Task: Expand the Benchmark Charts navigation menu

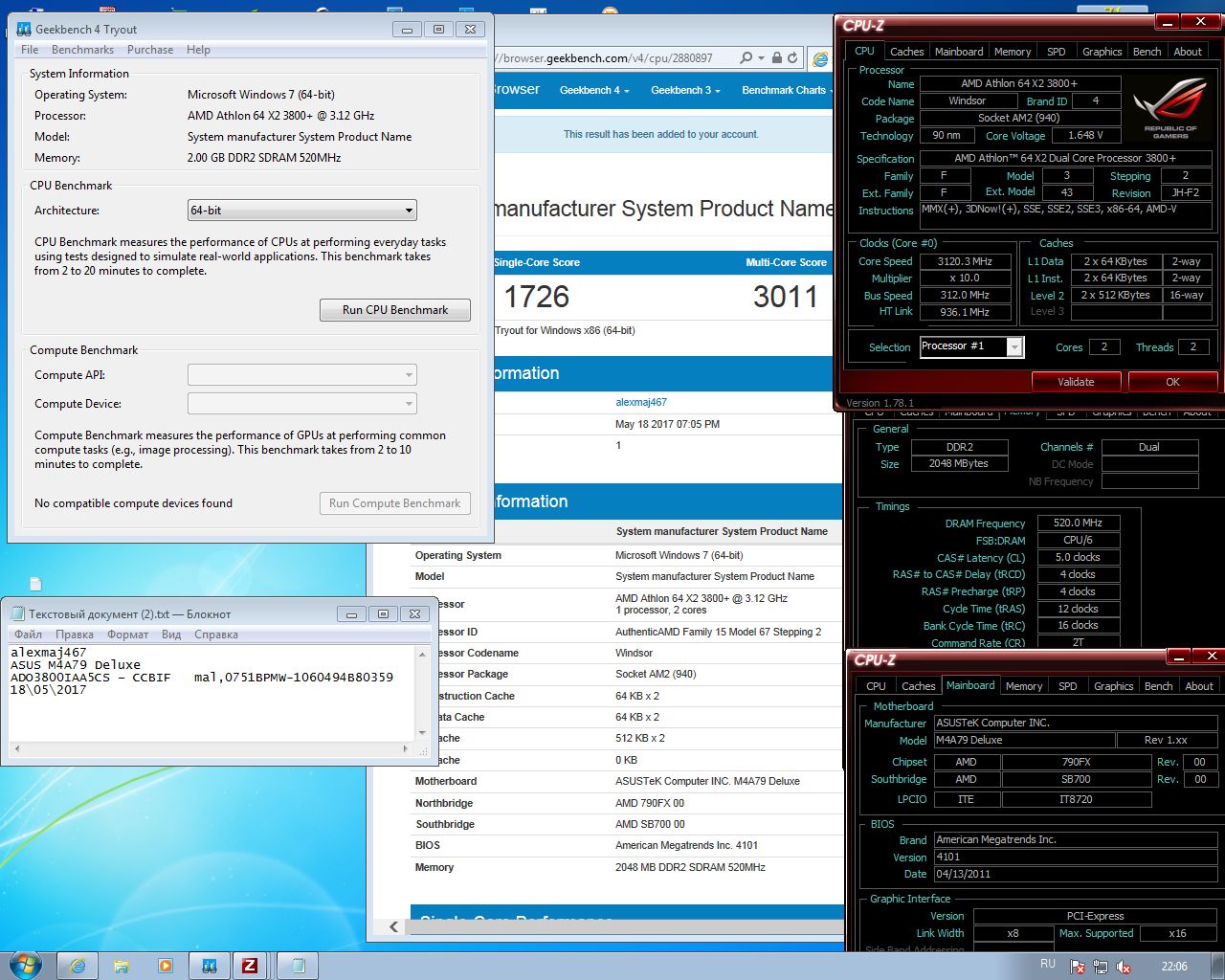Action: coord(787,90)
